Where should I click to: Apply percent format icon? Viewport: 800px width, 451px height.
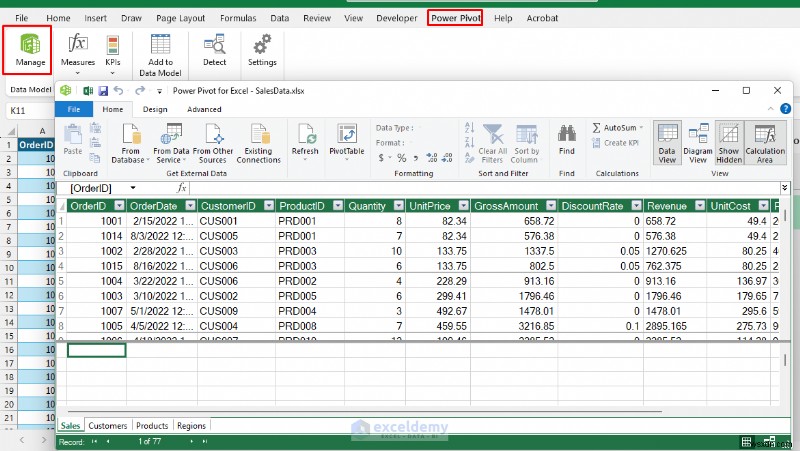tap(402, 158)
